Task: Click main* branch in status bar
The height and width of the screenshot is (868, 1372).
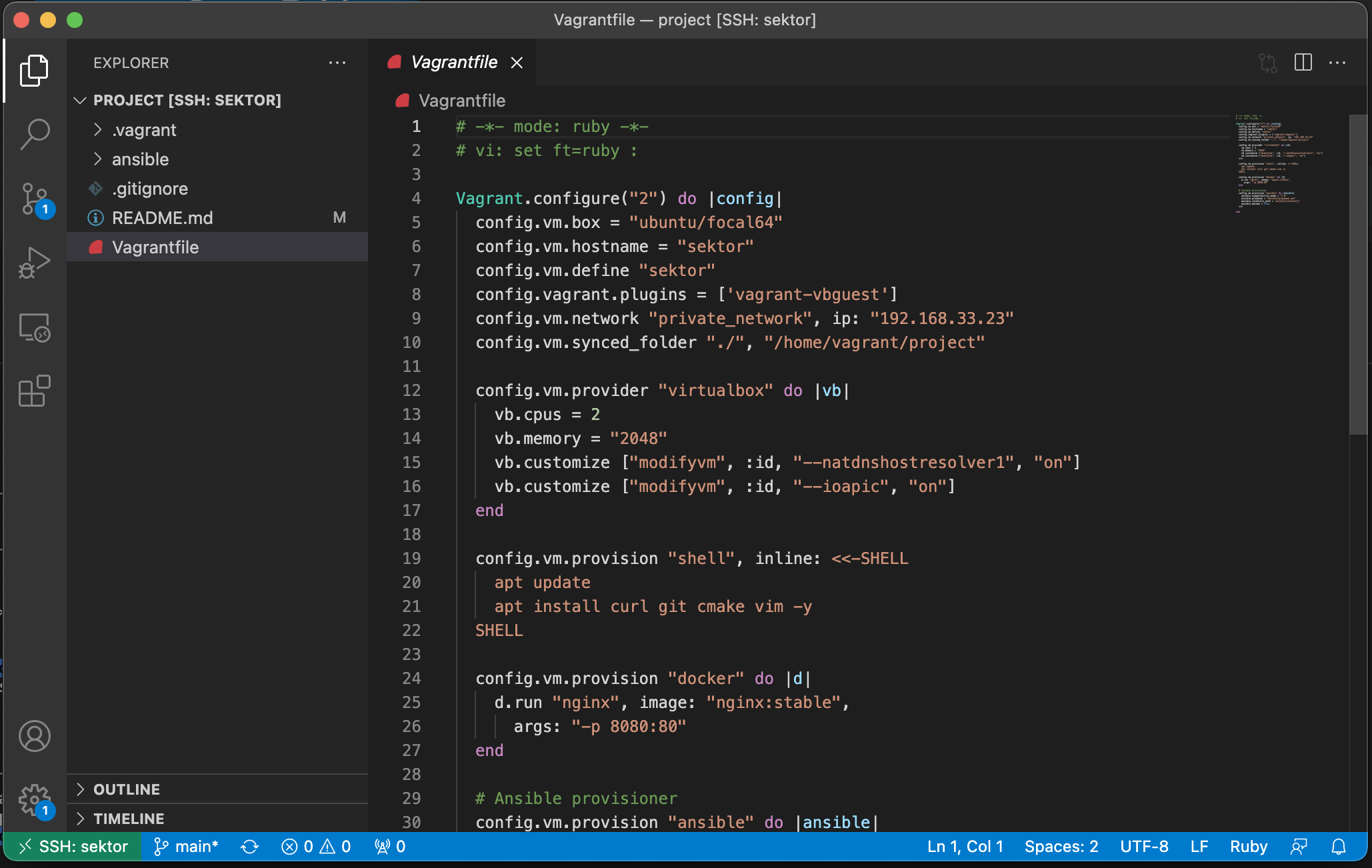Action: (187, 847)
